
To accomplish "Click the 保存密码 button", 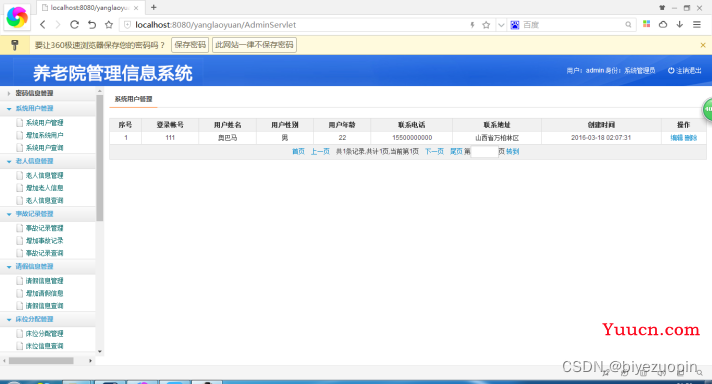I will tap(190, 45).
